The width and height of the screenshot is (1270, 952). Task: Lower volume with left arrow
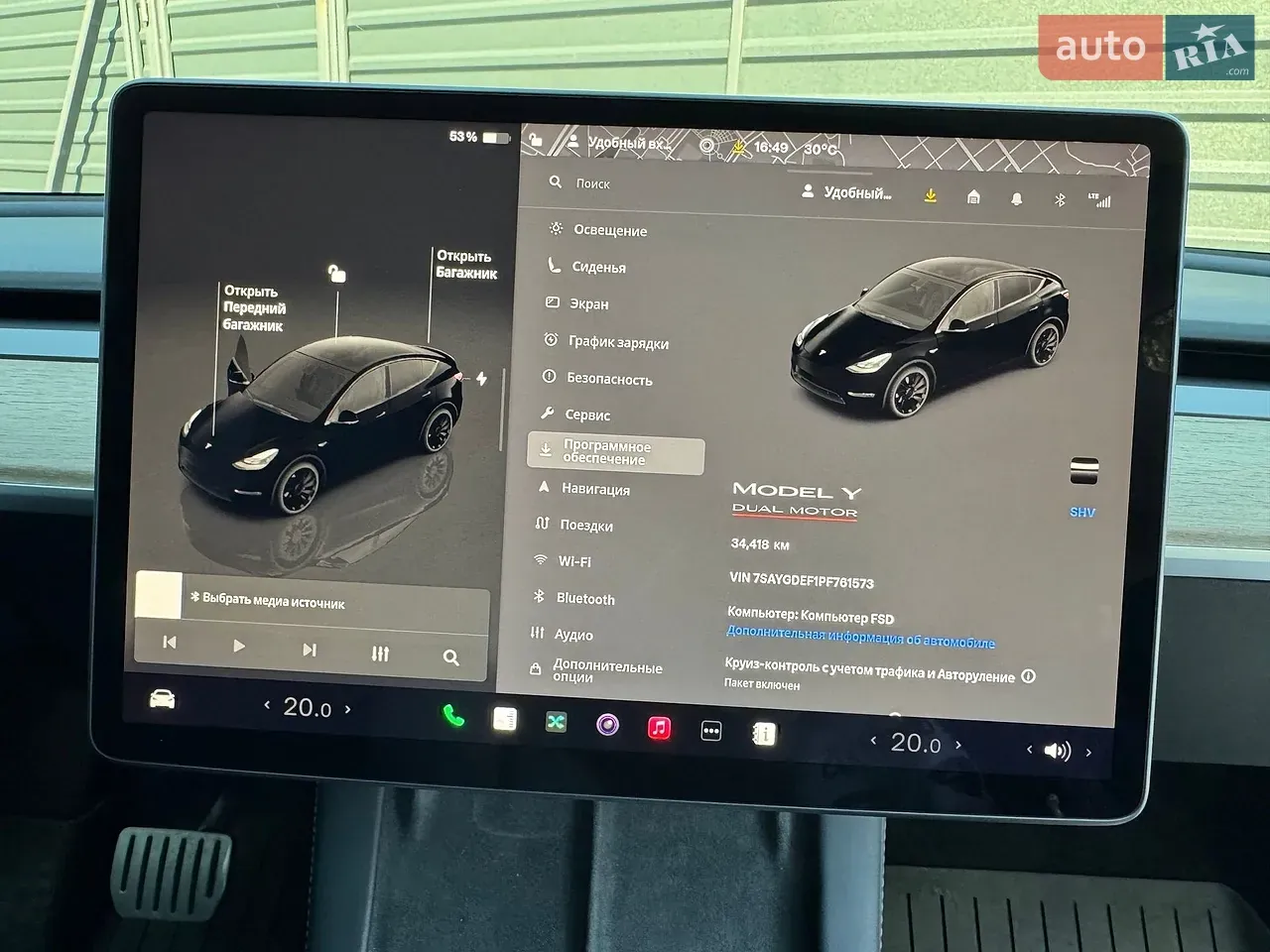(1029, 749)
